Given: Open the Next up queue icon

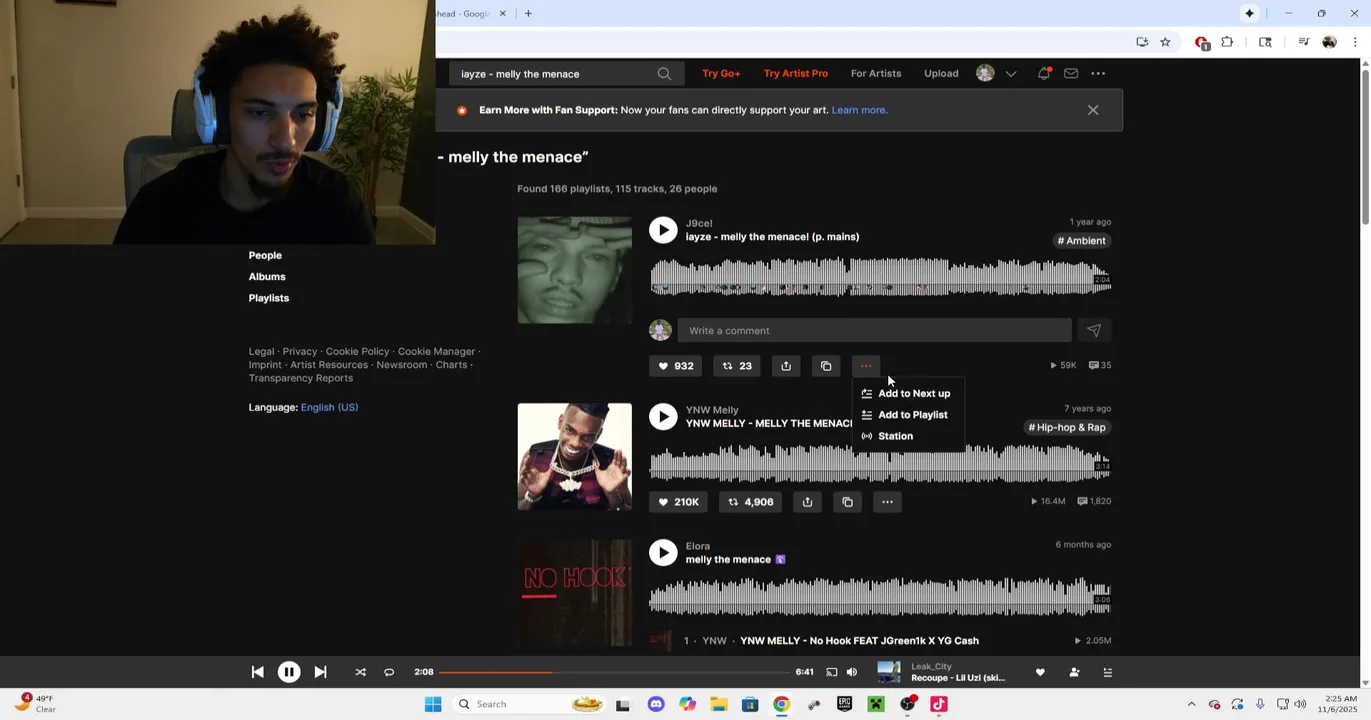Looking at the screenshot, I should [x=1107, y=672].
